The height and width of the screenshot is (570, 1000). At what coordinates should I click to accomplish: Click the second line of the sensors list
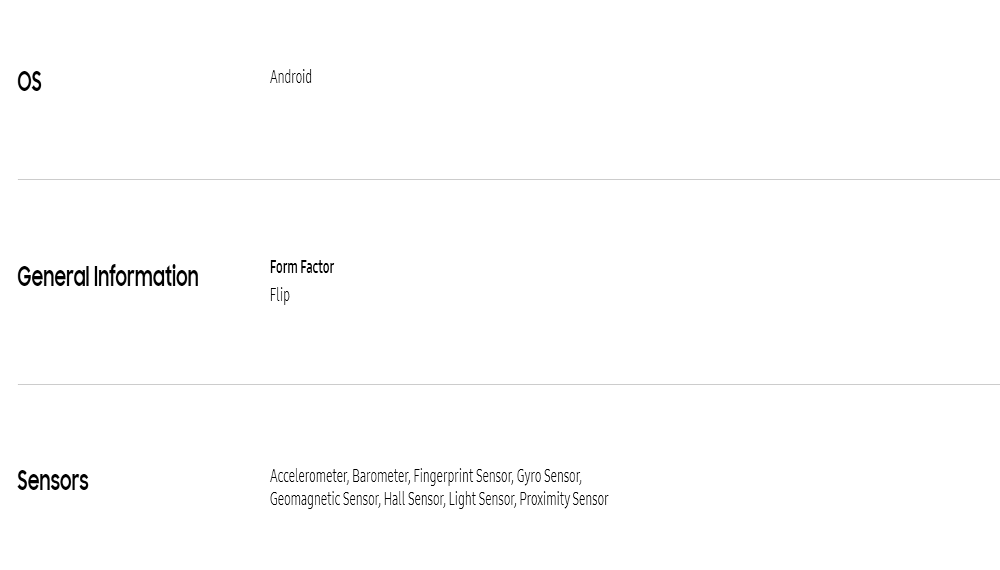coord(439,499)
